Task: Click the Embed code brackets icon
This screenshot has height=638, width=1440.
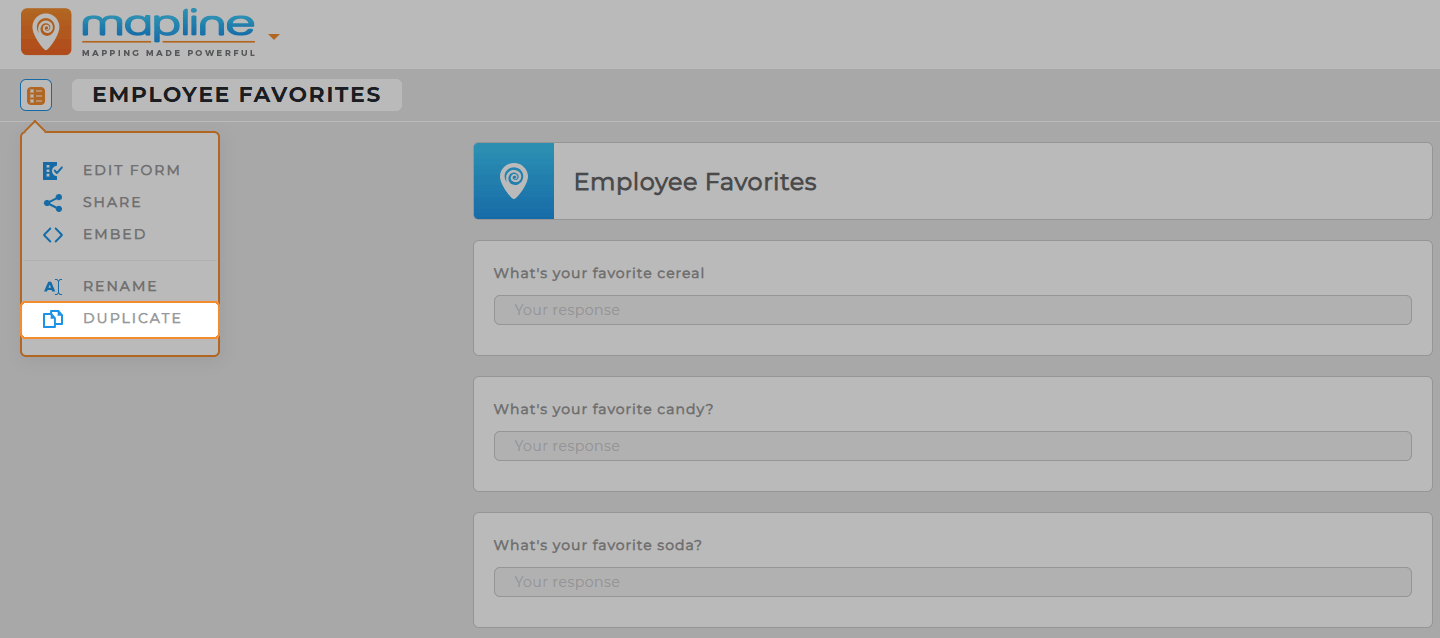Action: [x=52, y=234]
